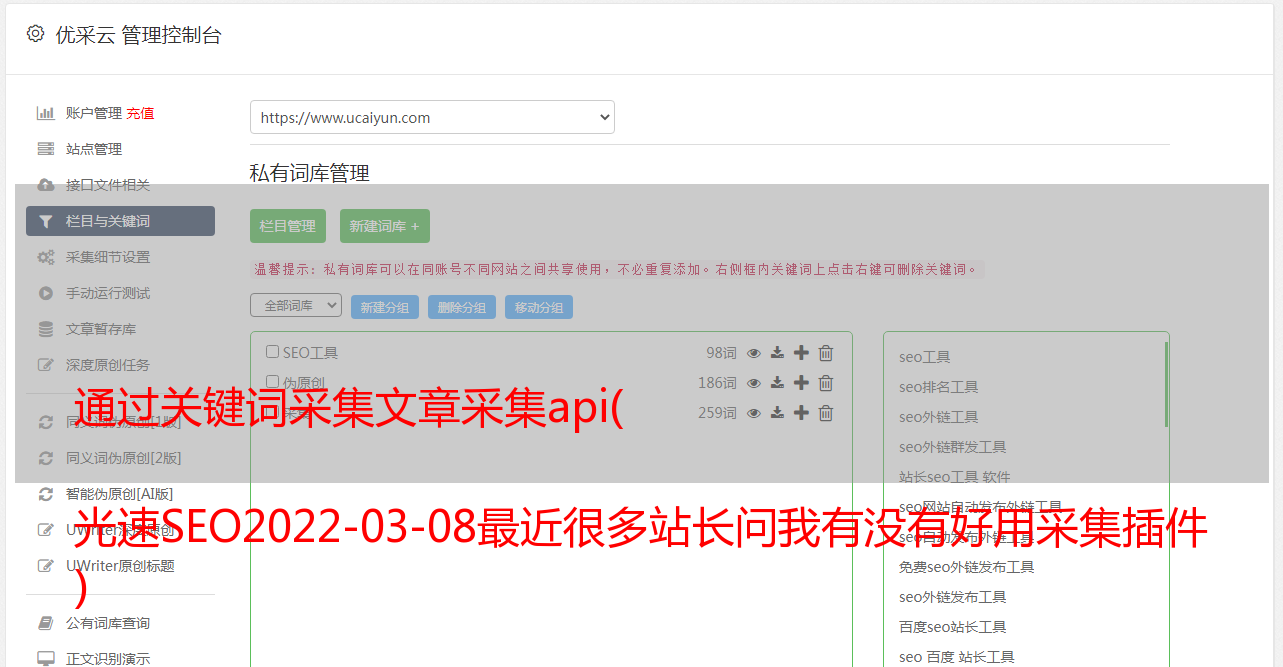Screen dimensions: 1283x667
Task: Select keyword "seo排名工具"
Action: click(939, 387)
